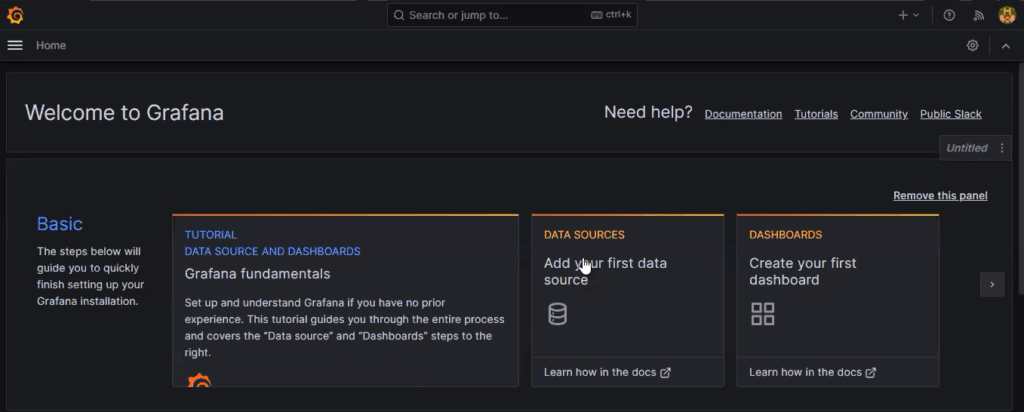Image resolution: width=1024 pixels, height=412 pixels.
Task: Click the Home breadcrumb
Action: click(x=51, y=45)
